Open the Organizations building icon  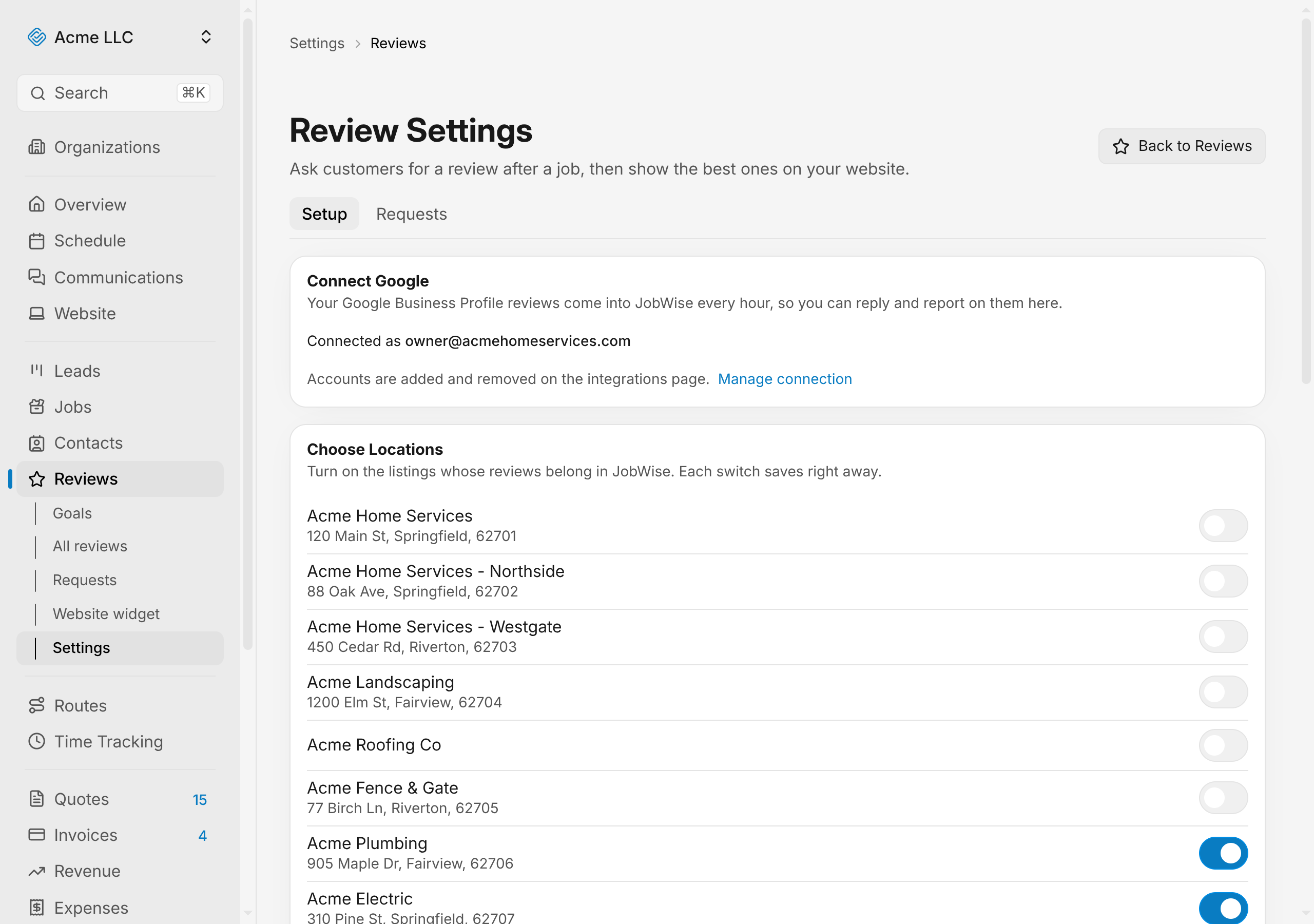point(36,147)
